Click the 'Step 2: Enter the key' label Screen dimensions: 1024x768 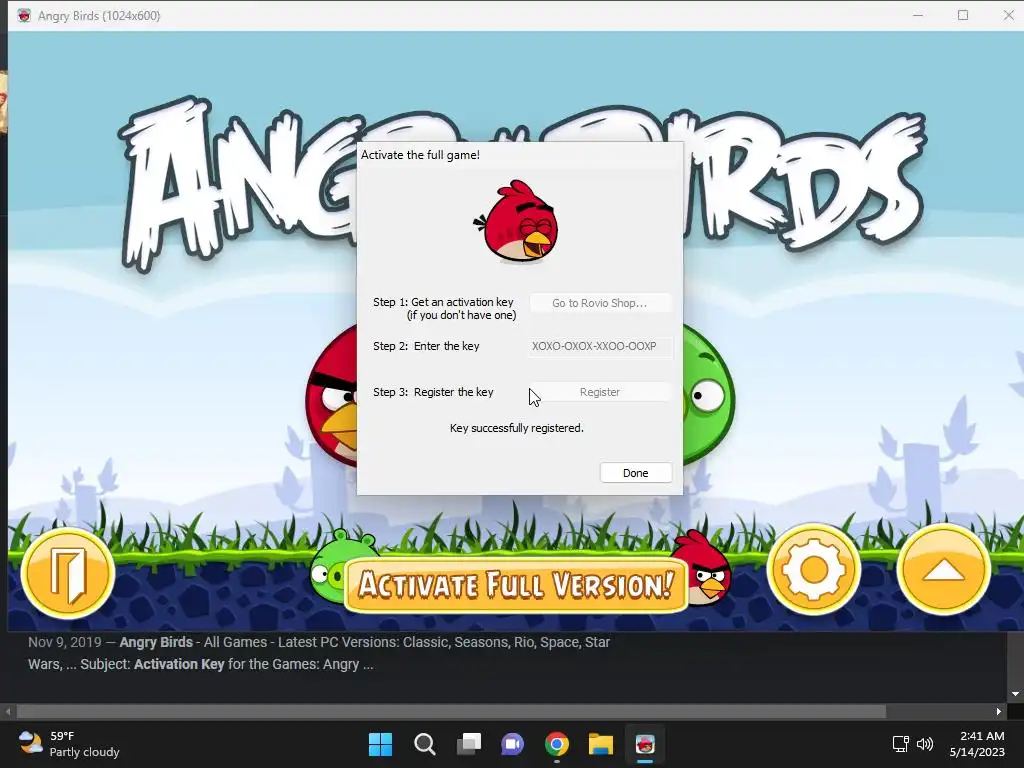click(x=426, y=346)
